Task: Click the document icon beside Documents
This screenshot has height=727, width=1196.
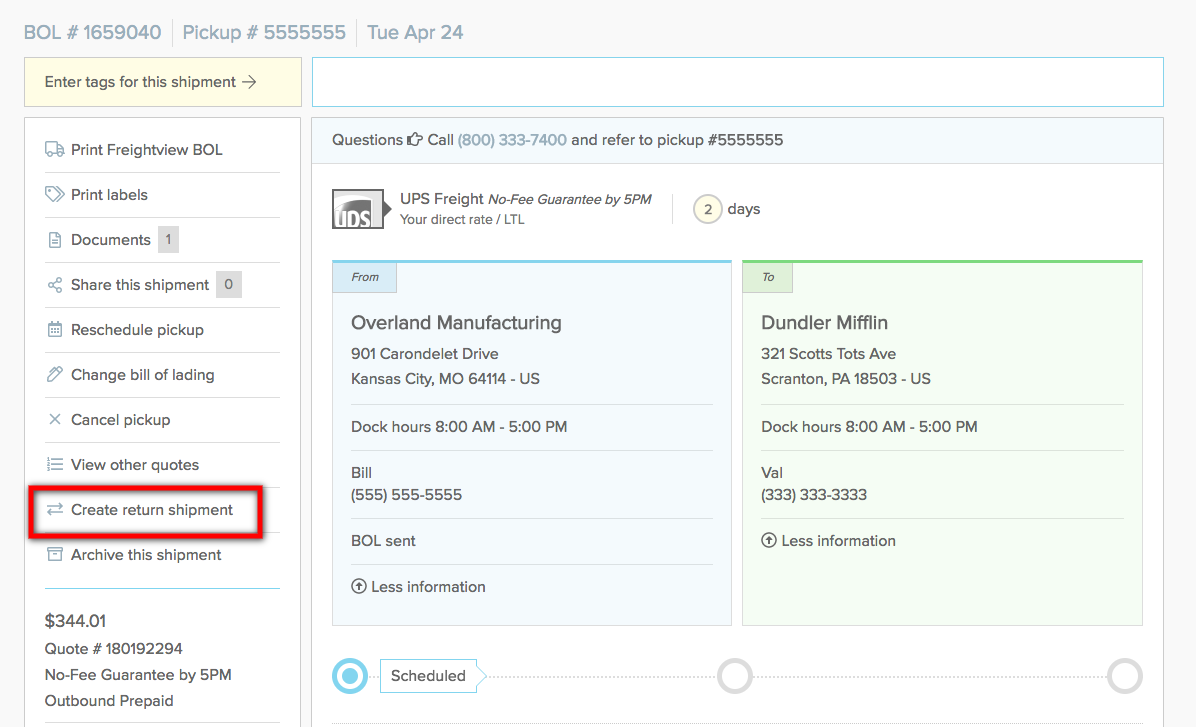Action: 54,240
